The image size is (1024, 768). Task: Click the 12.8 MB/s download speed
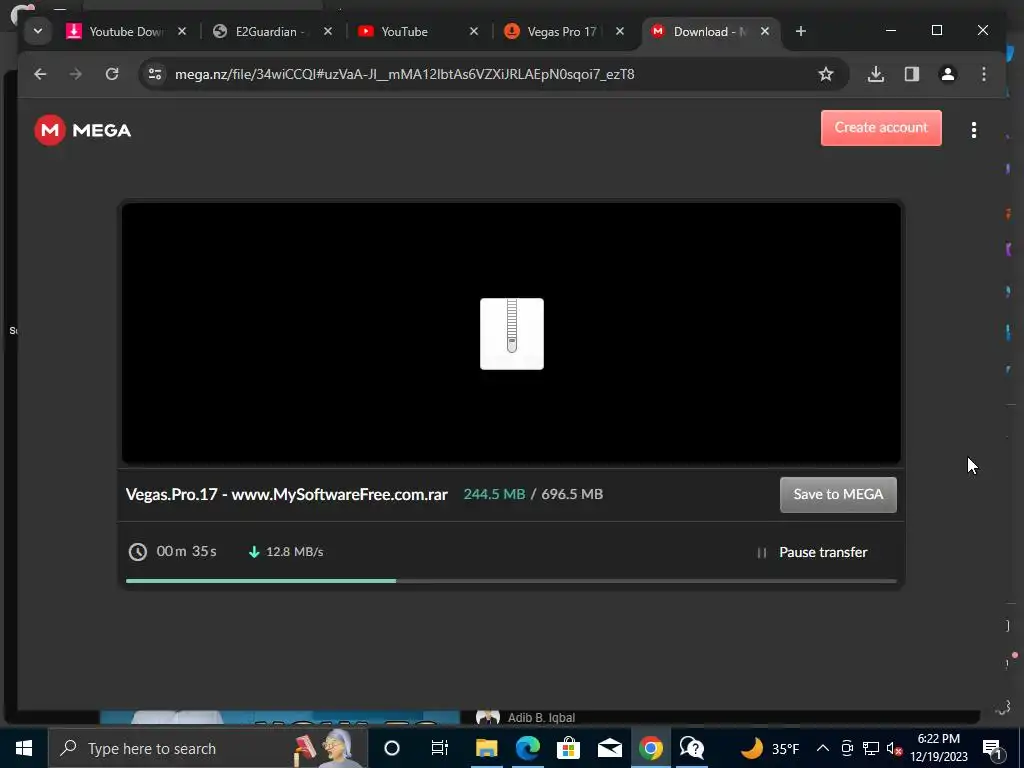coord(295,552)
